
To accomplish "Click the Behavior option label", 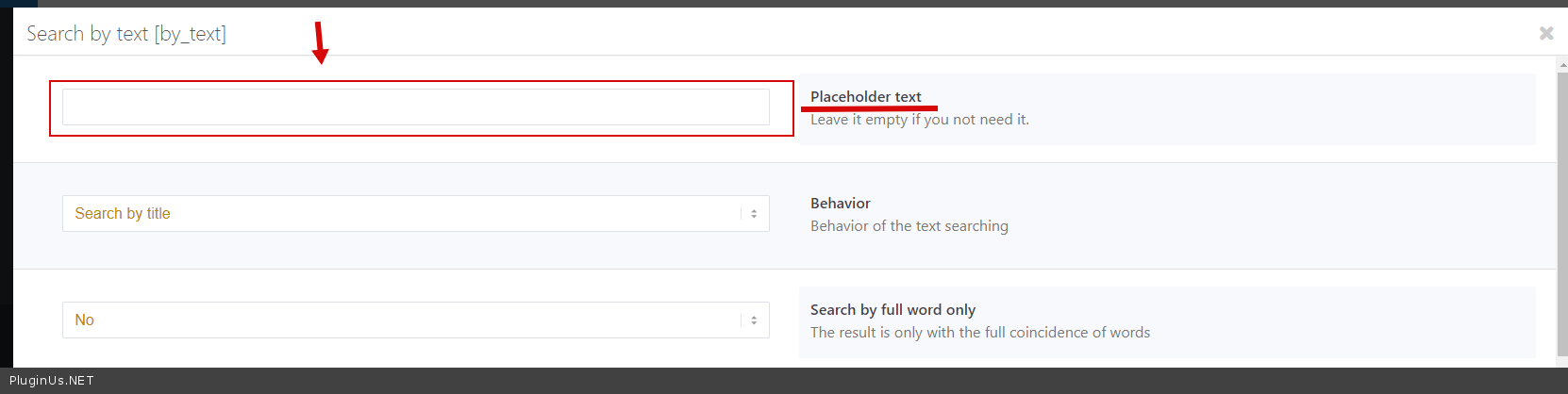I will point(840,203).
